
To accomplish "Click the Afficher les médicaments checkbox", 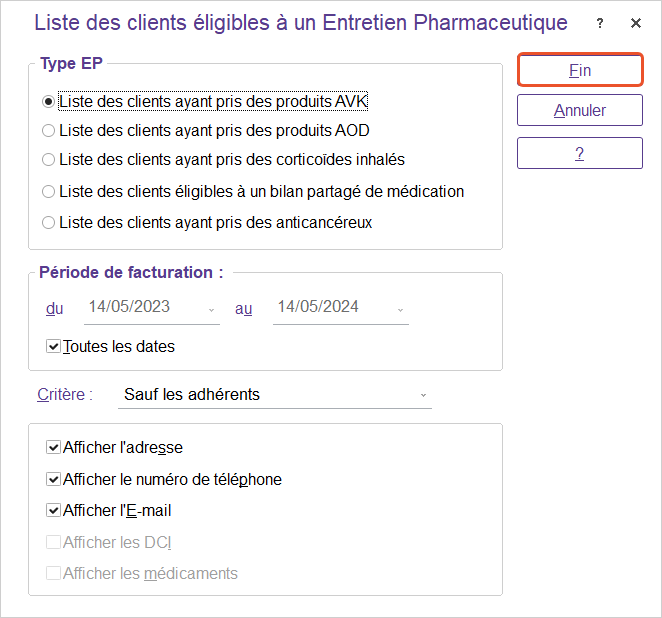I will click(53, 573).
